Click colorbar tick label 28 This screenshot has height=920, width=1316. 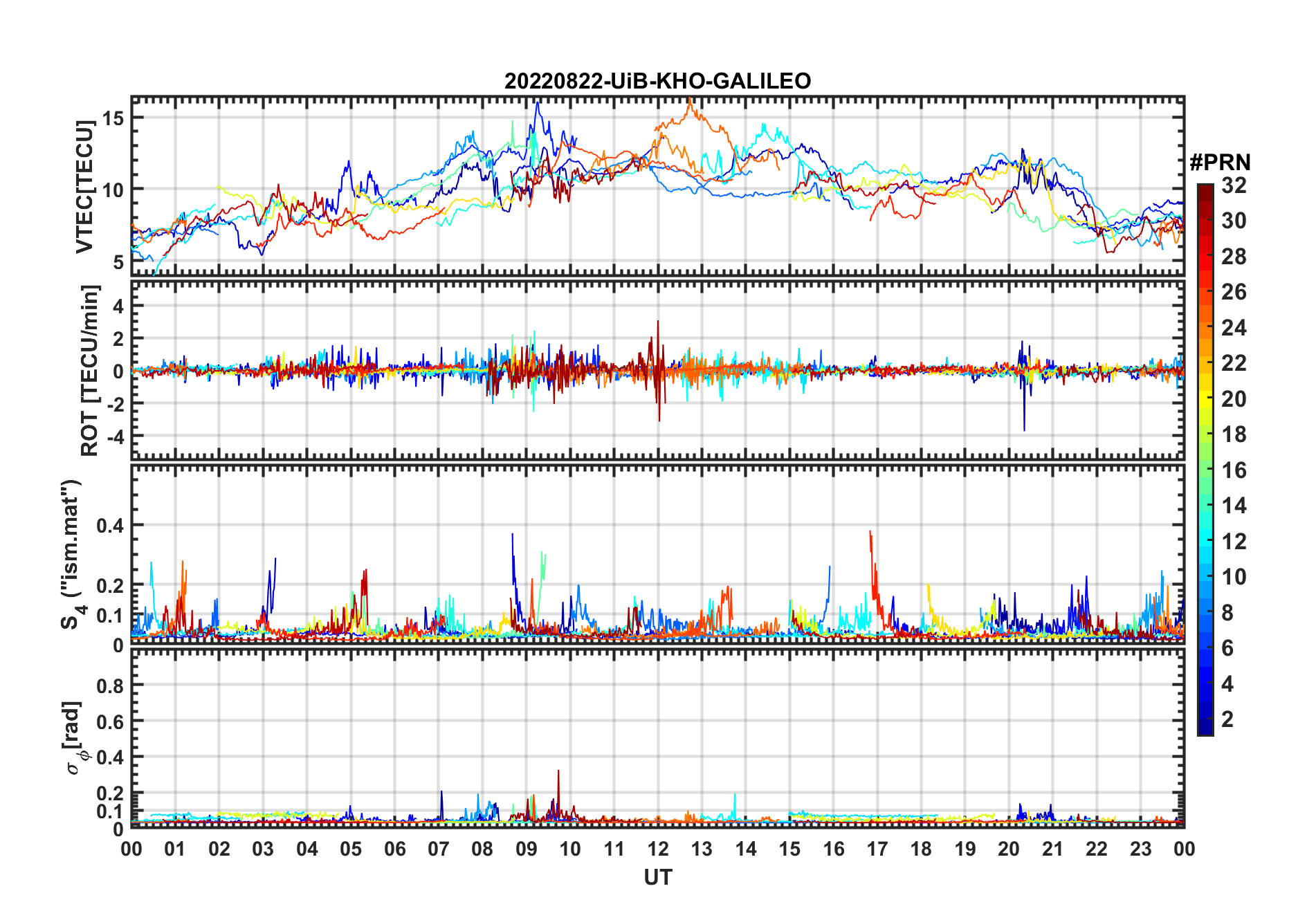pos(1234,256)
